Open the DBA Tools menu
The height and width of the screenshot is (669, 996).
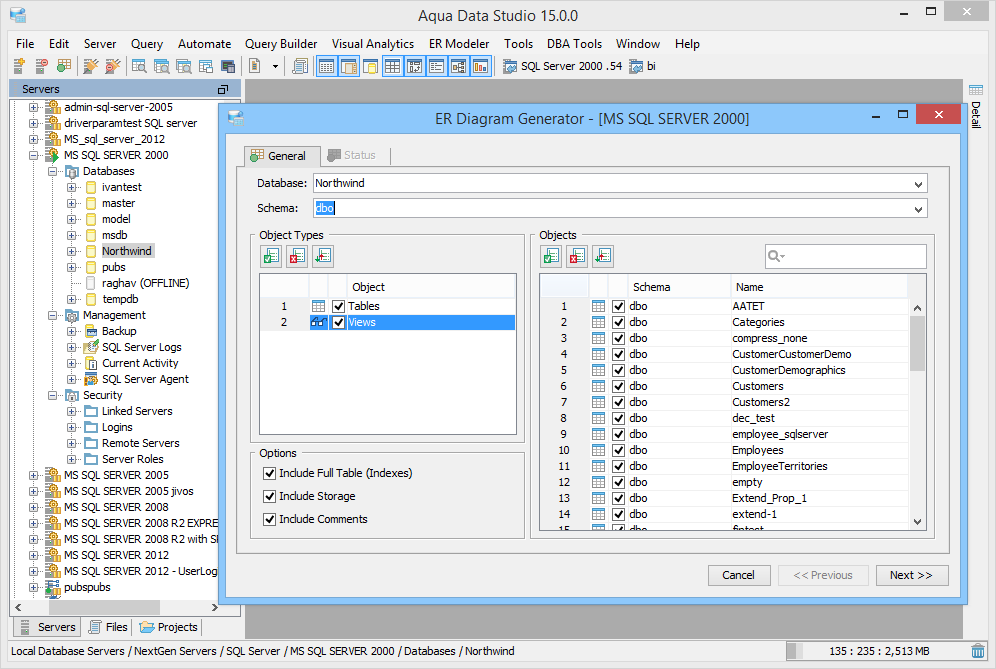point(574,44)
